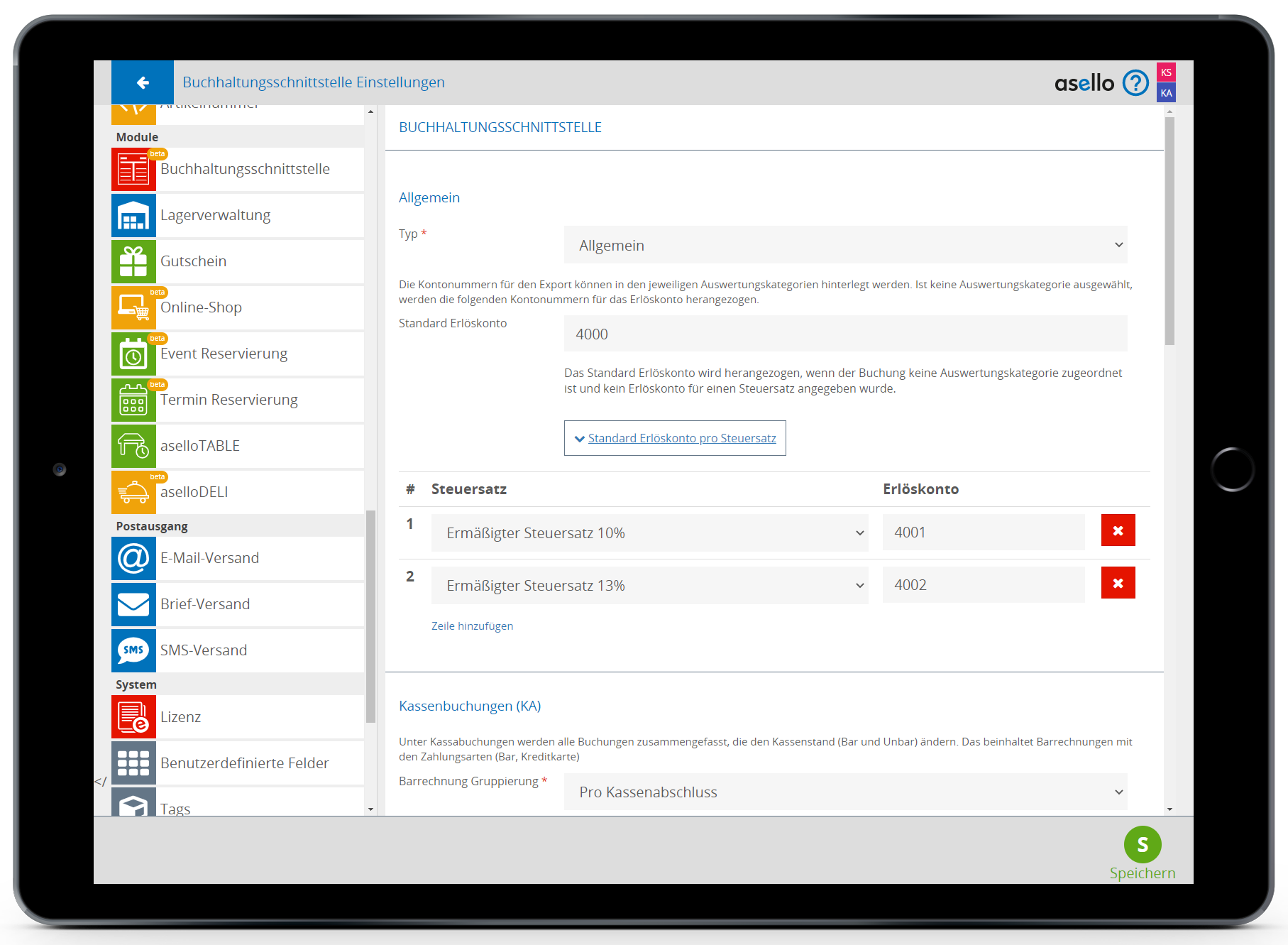Click the Event Reservierung calendar icon
Viewport: 1288px width, 945px height.
click(133, 354)
